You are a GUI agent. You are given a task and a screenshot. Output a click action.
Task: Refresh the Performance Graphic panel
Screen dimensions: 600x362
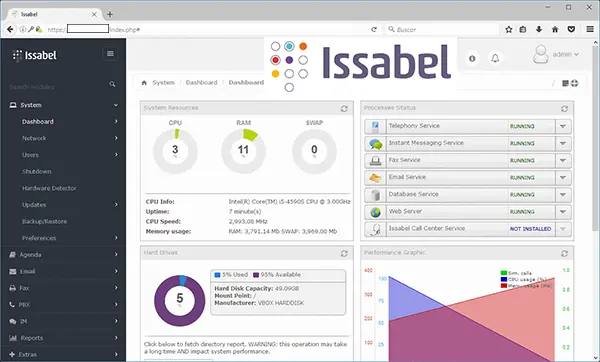click(564, 253)
